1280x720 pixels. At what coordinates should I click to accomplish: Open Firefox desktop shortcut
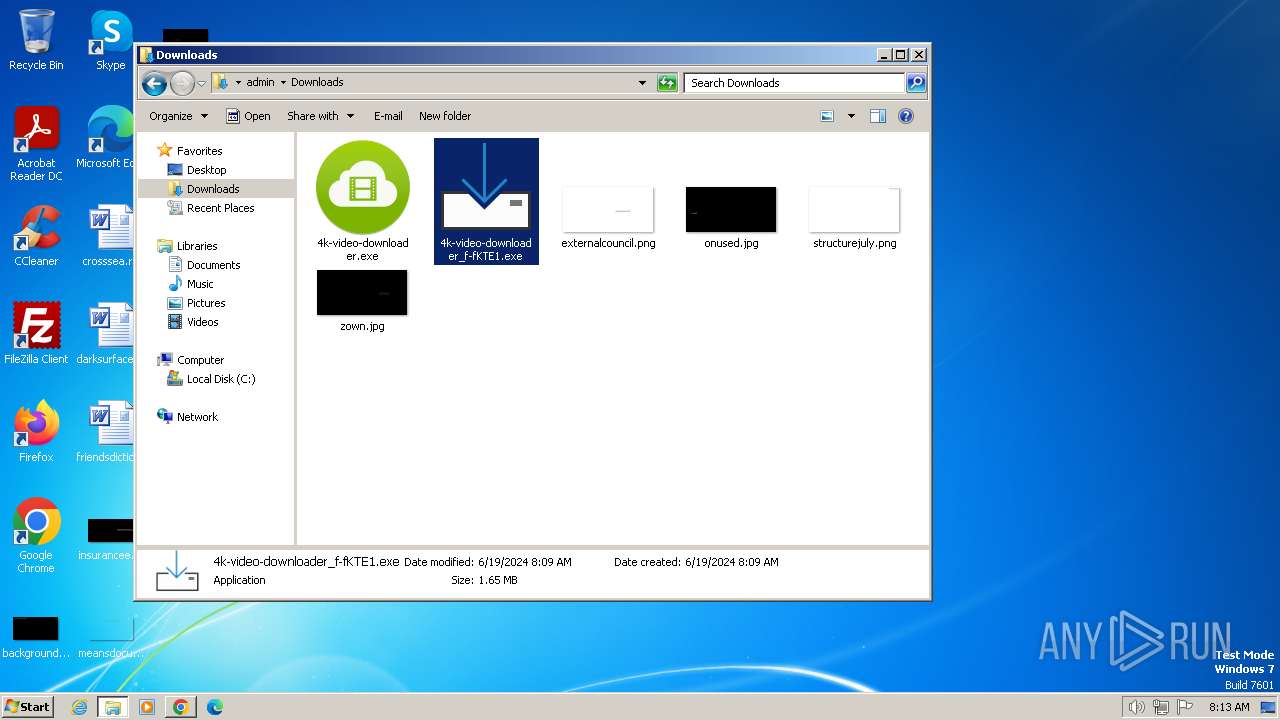[x=36, y=432]
